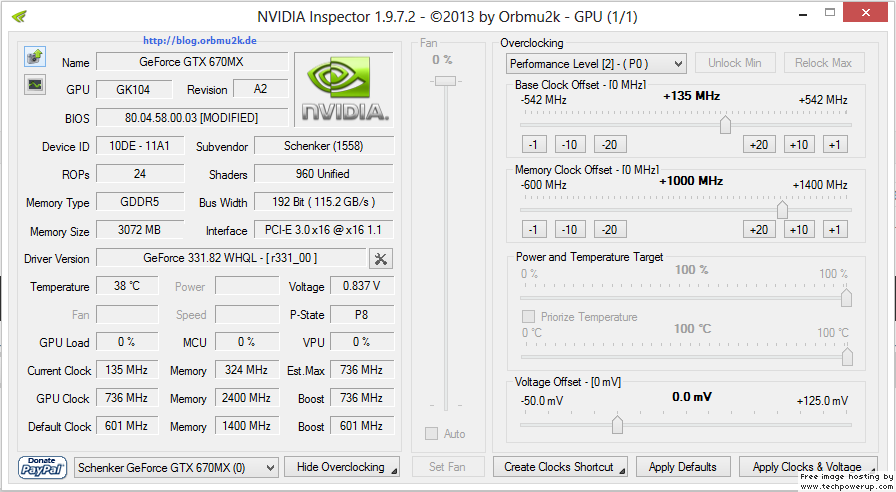Viewport: 896px width, 492px height.
Task: Click the Base Clock Offset slider handle
Action: [725, 124]
